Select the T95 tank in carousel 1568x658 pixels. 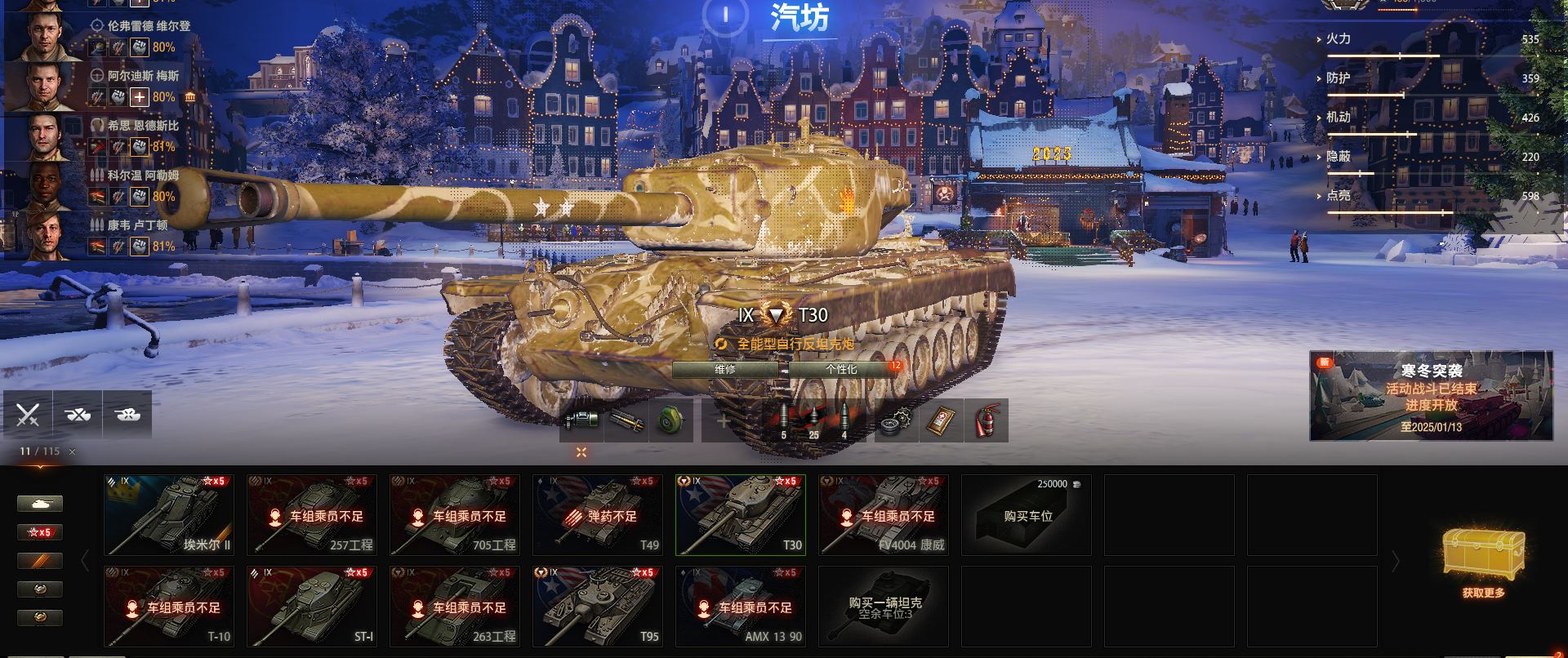point(597,607)
